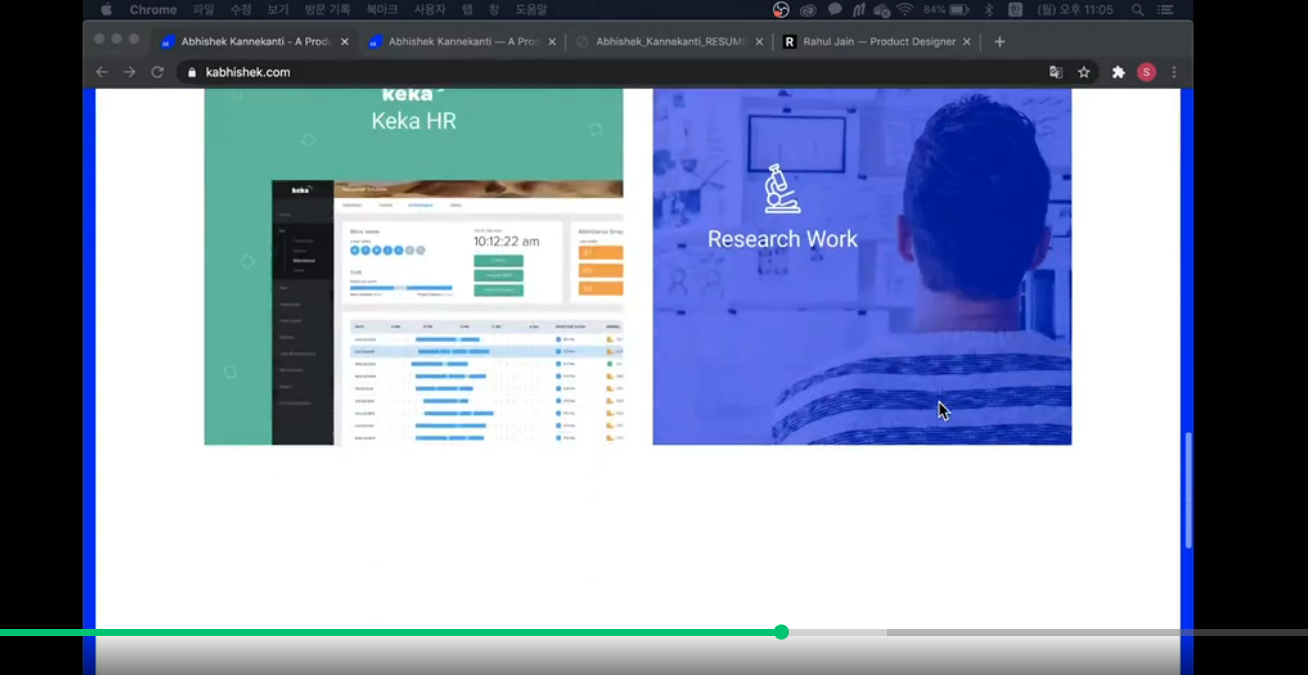Open the 탭 menu
This screenshot has height=675, width=1308.
tap(467, 10)
